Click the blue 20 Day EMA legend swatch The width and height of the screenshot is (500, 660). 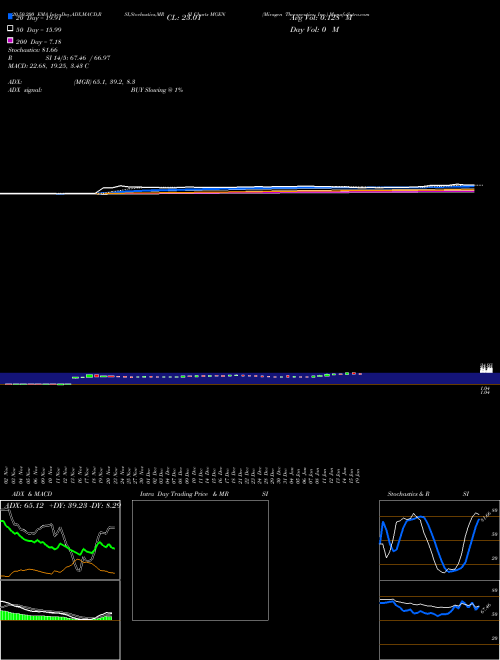click(x=11, y=16)
